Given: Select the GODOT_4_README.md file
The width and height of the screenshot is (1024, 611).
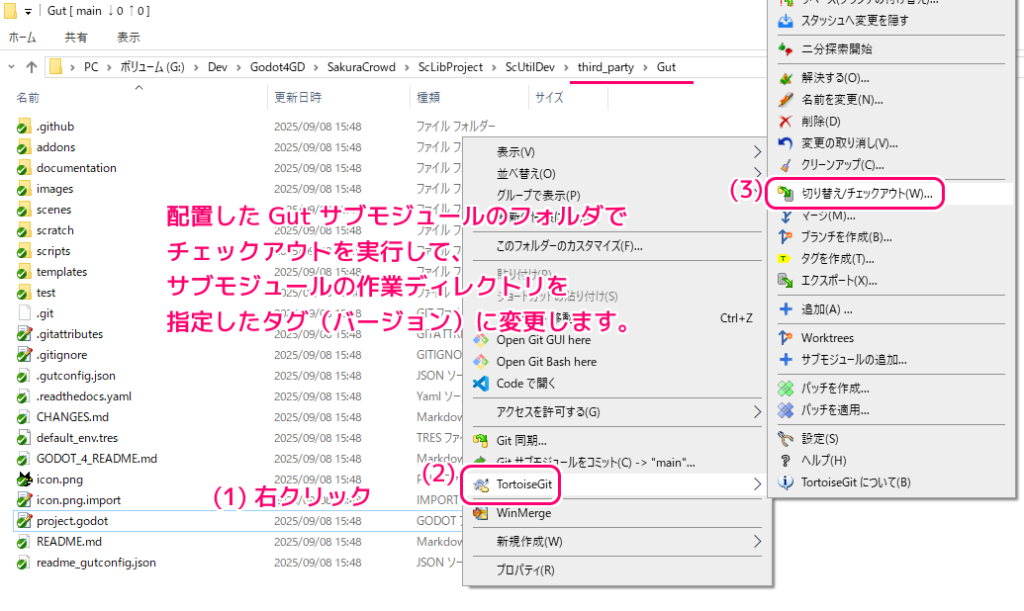Looking at the screenshot, I should [x=97, y=459].
